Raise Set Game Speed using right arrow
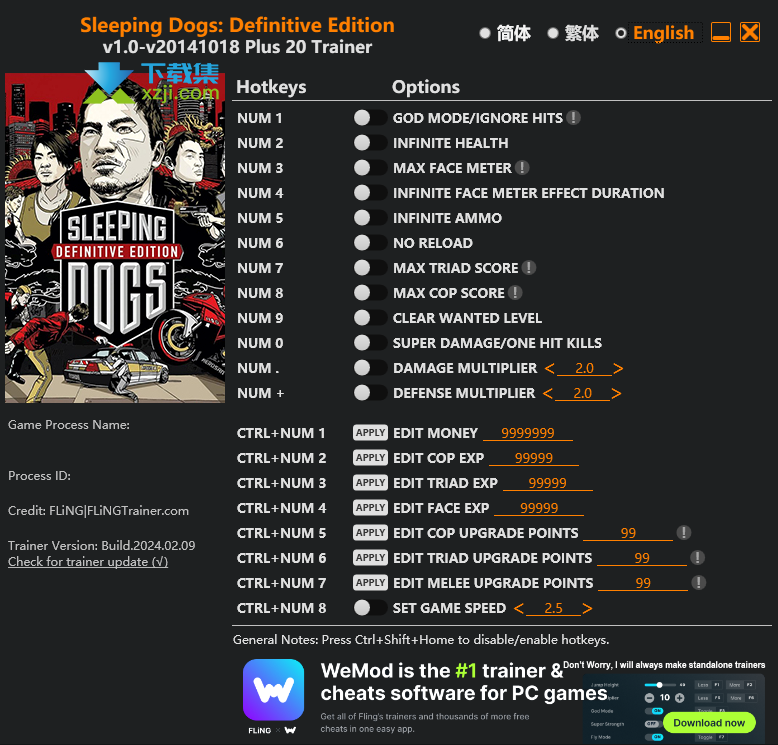The image size is (778, 745). 587,609
